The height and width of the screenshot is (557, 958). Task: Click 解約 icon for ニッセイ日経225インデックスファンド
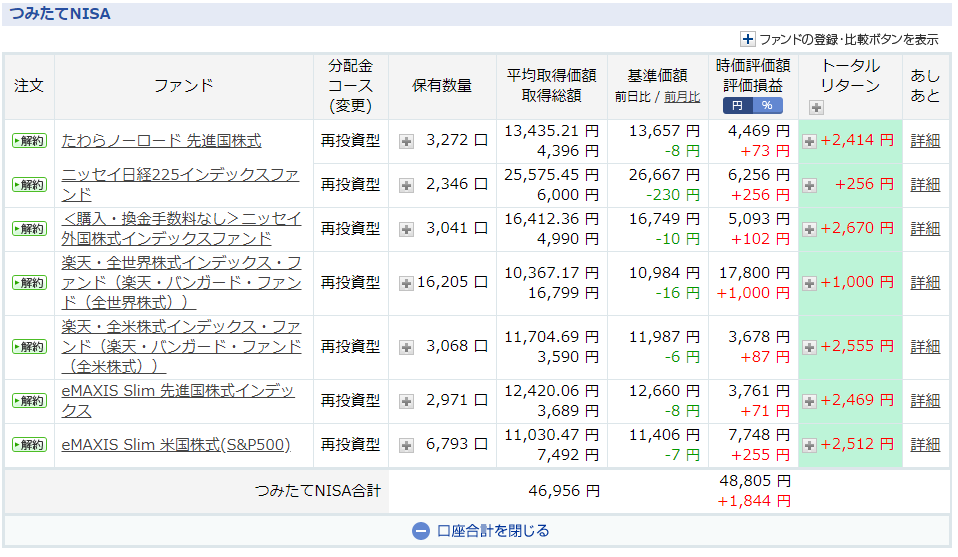[x=29, y=185]
